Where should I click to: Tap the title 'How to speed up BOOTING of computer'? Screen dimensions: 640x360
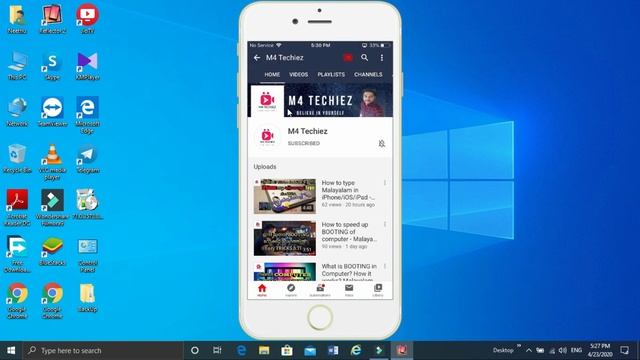pos(349,232)
